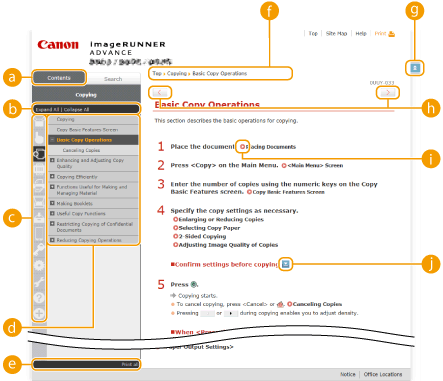Click the blue return-to-top icon
The width and height of the screenshot is (443, 381).
(x=415, y=68)
